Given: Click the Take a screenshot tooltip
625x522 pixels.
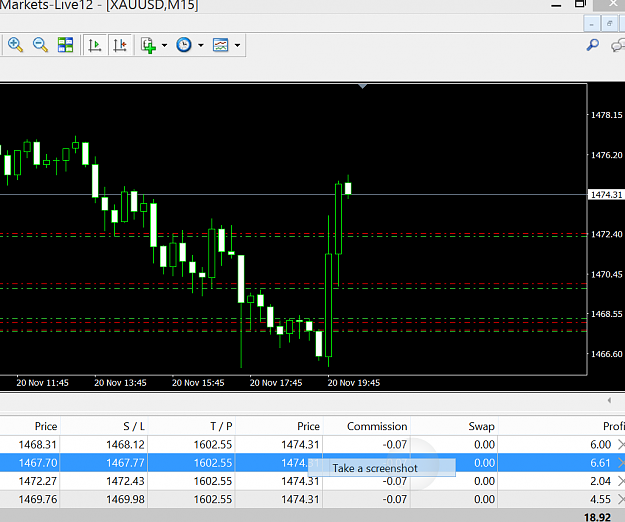Looking at the screenshot, I should pyautogui.click(x=381, y=468).
